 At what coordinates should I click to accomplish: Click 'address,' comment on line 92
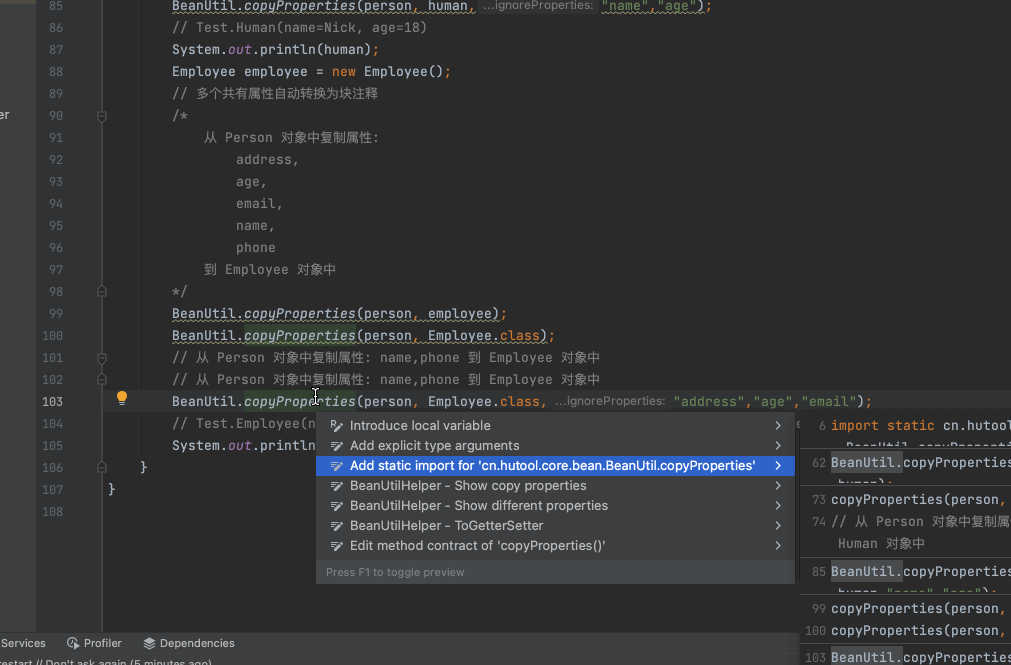tap(268, 160)
